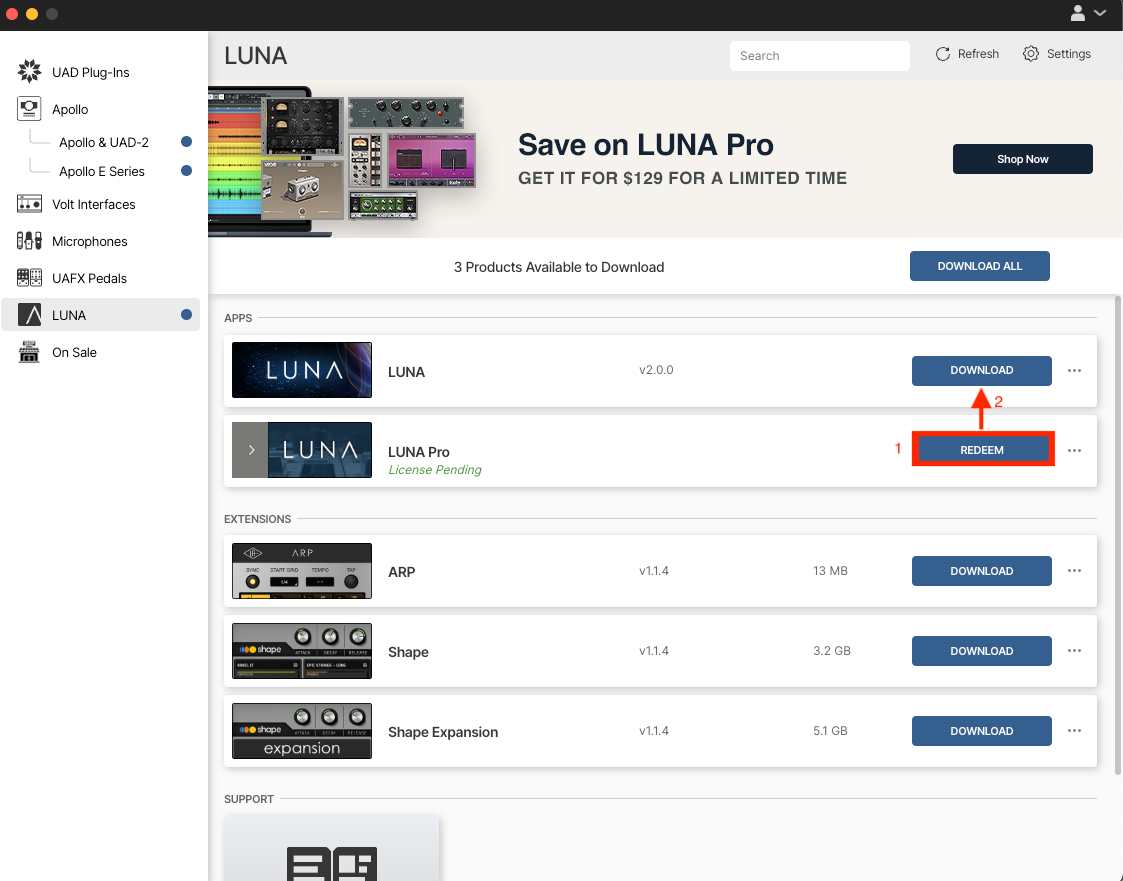Open more options for the LUNA app
Viewport: 1123px width, 881px height.
(x=1074, y=370)
